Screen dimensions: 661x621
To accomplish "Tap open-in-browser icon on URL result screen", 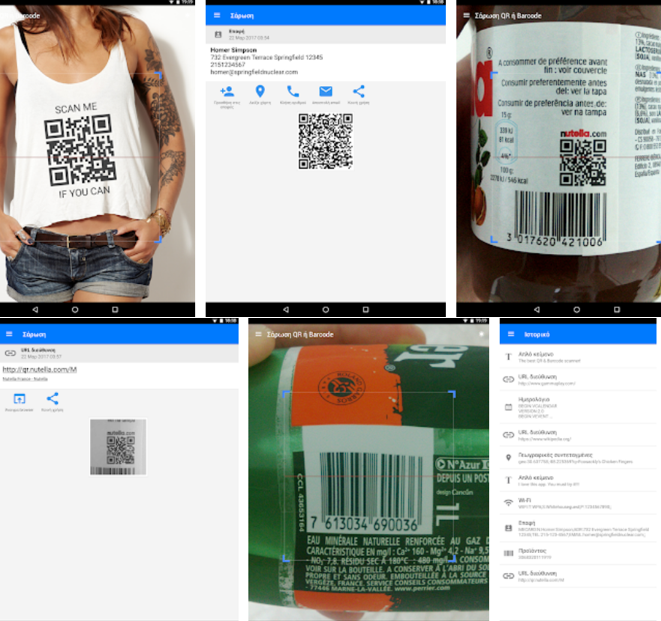I will point(19,398).
